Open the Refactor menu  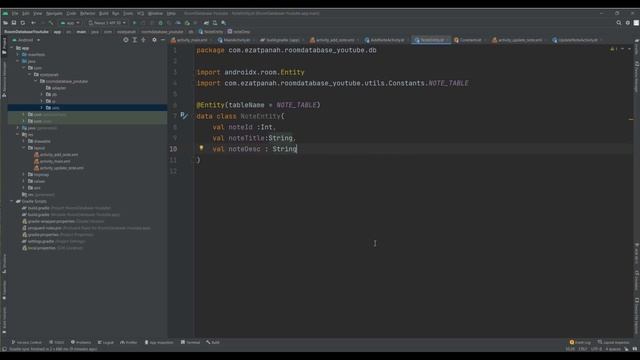pyautogui.click(x=87, y=13)
